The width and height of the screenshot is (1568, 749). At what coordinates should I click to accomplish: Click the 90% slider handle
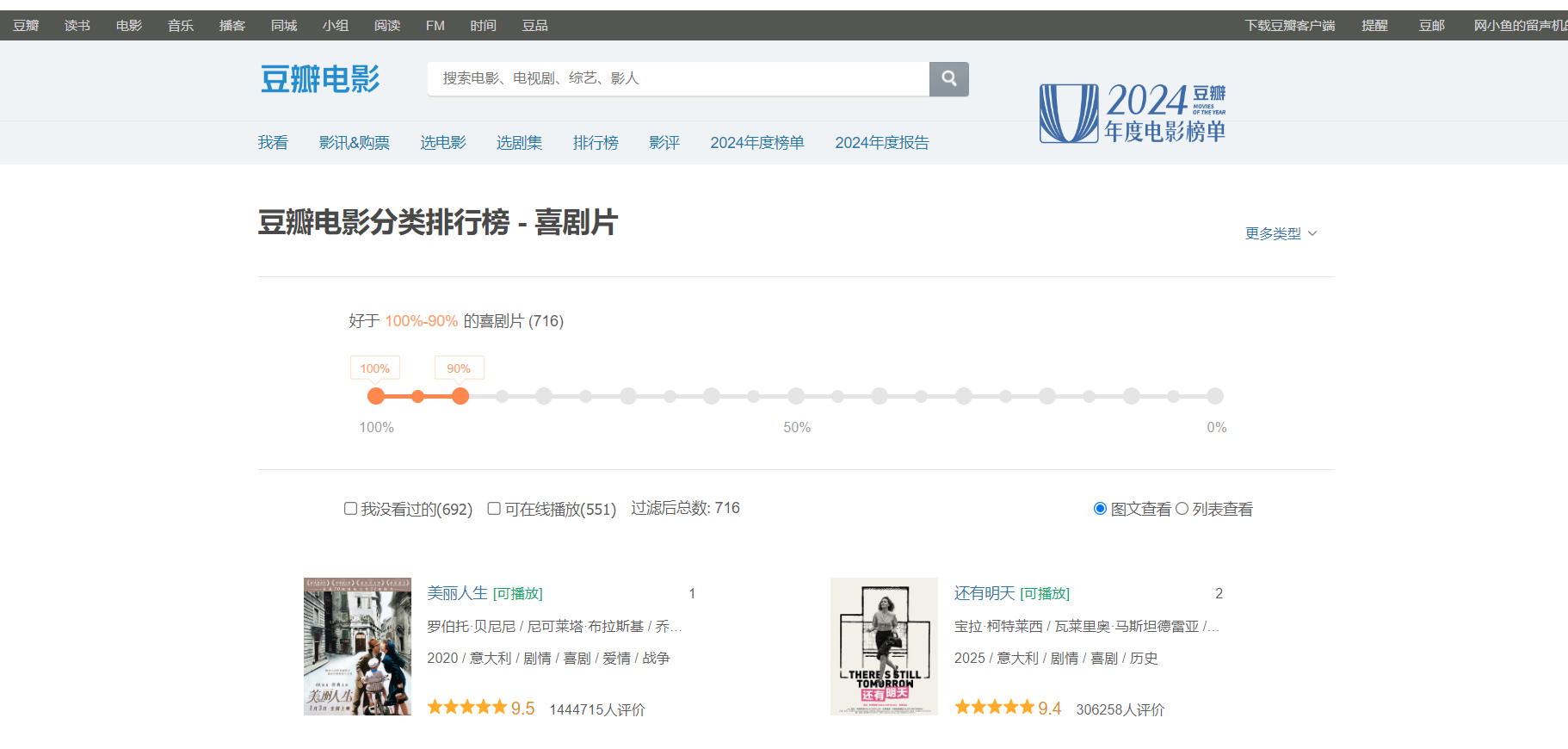coord(460,396)
